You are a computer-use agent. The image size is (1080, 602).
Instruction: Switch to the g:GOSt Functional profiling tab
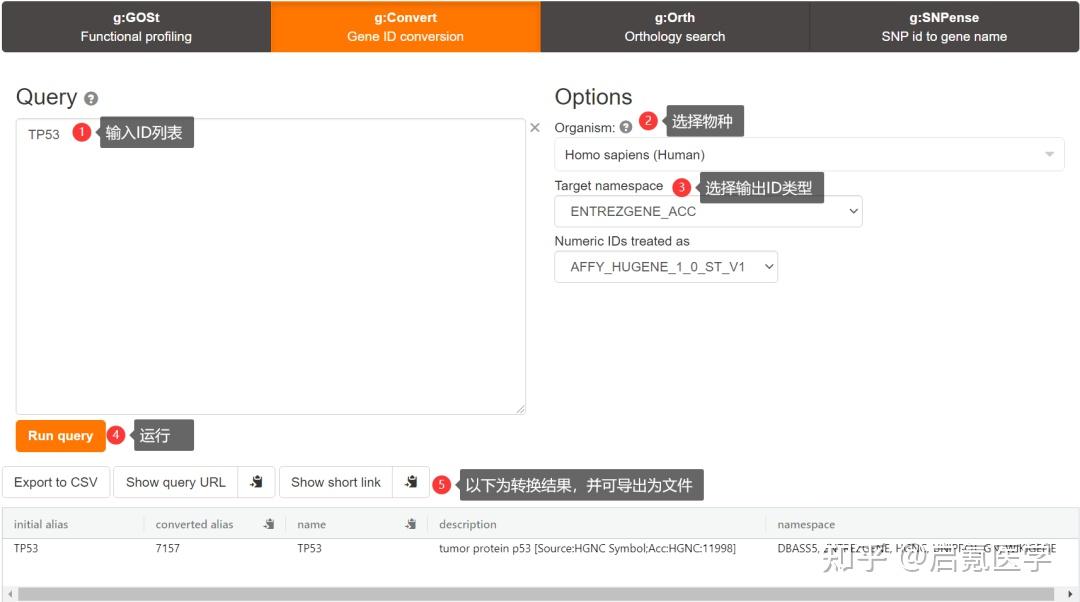[135, 25]
